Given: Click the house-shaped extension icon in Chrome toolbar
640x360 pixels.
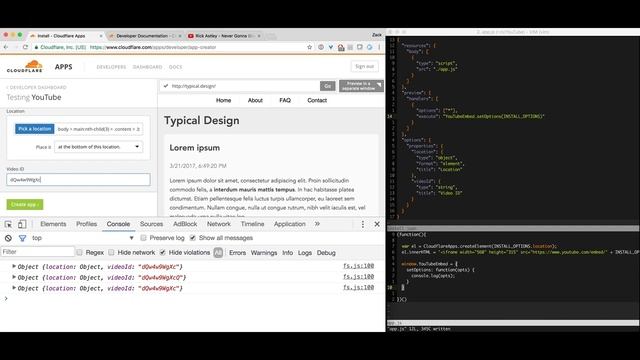Looking at the screenshot, I should click(341, 47).
